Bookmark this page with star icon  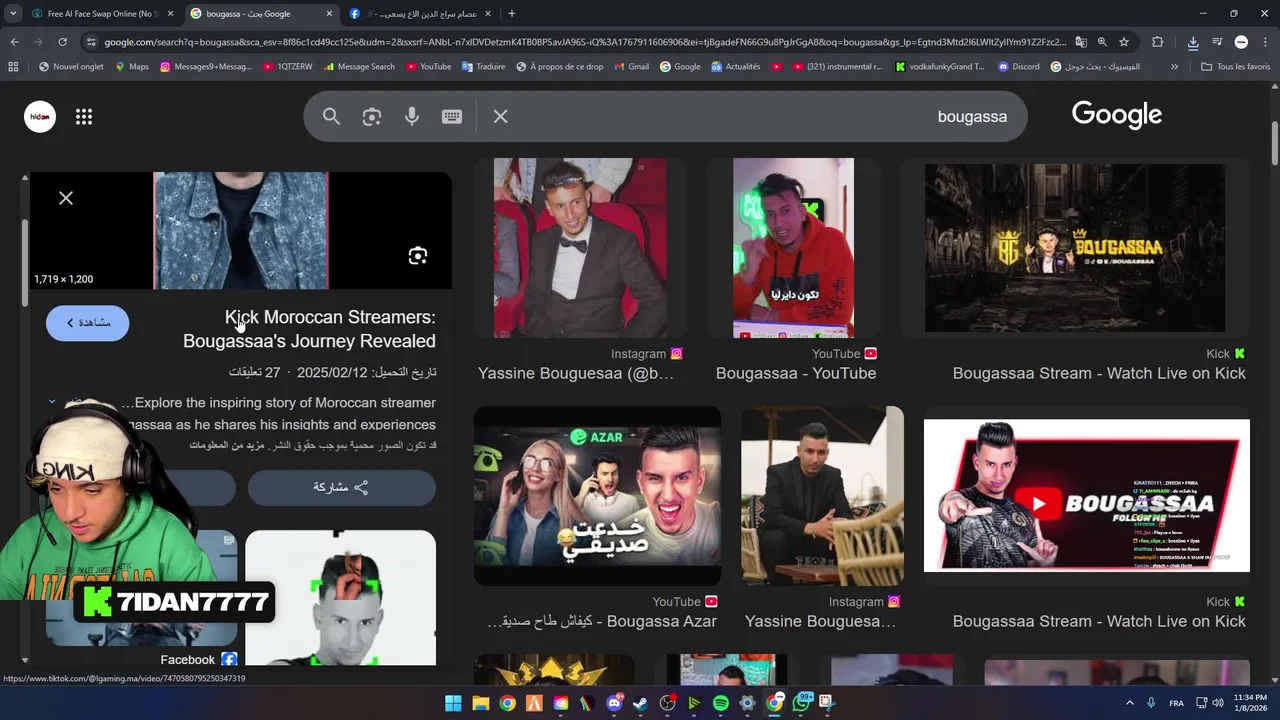[x=1124, y=42]
